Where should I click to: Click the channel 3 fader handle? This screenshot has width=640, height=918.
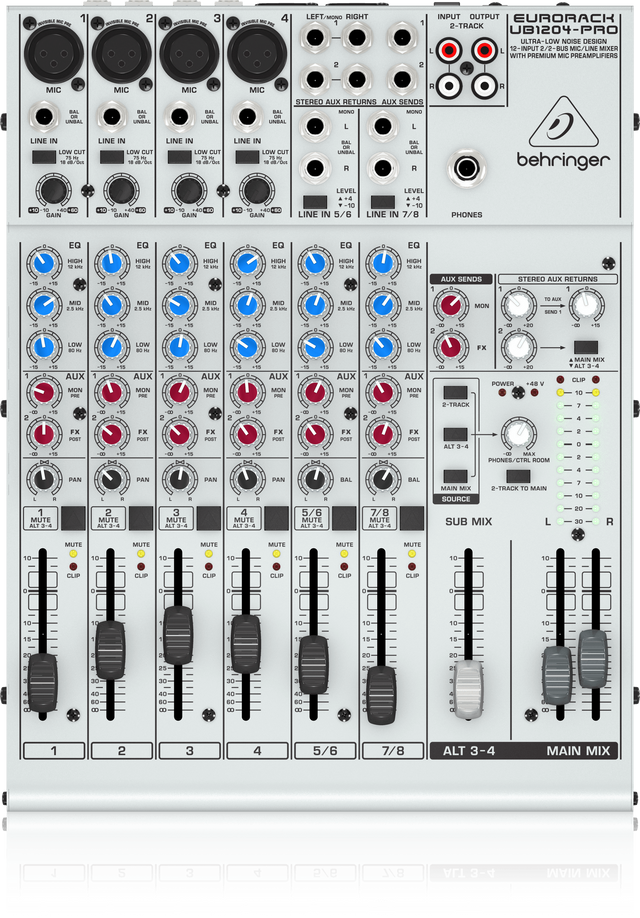[177, 629]
